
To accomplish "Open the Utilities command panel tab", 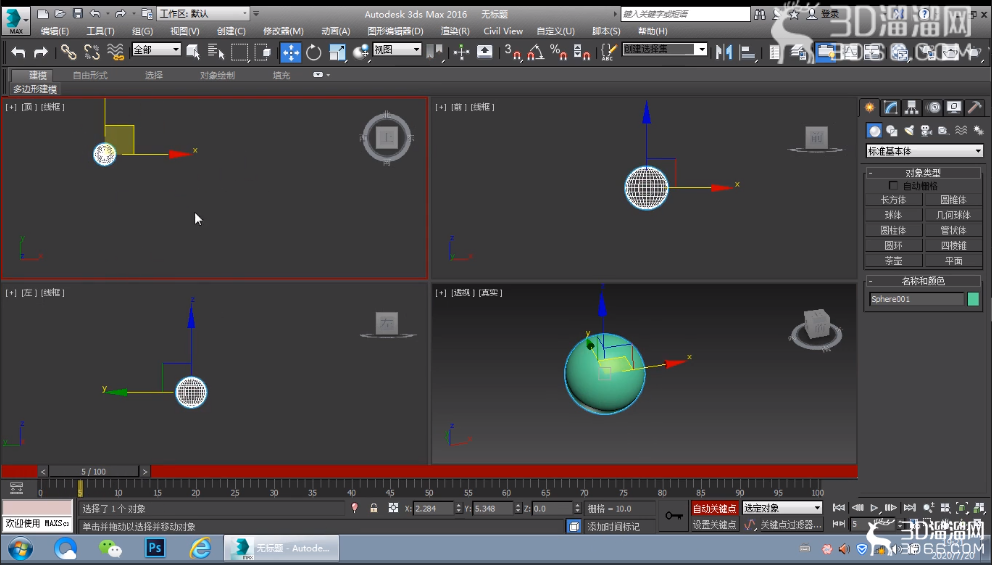I will pyautogui.click(x=975, y=108).
